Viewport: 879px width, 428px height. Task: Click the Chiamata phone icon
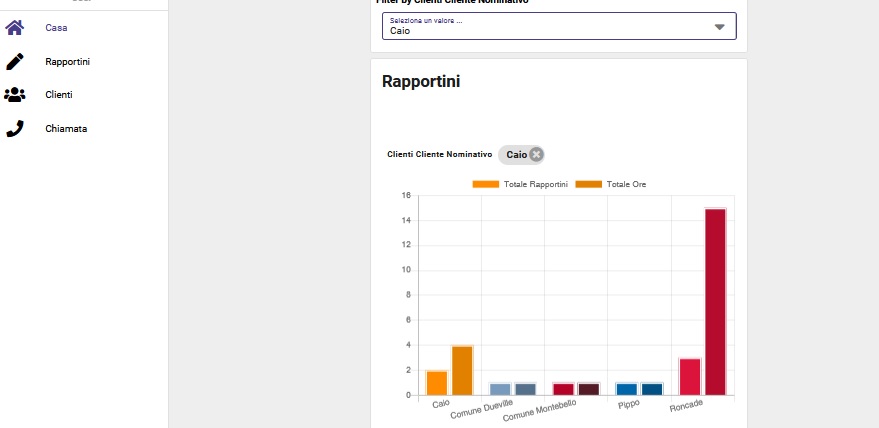pos(15,128)
